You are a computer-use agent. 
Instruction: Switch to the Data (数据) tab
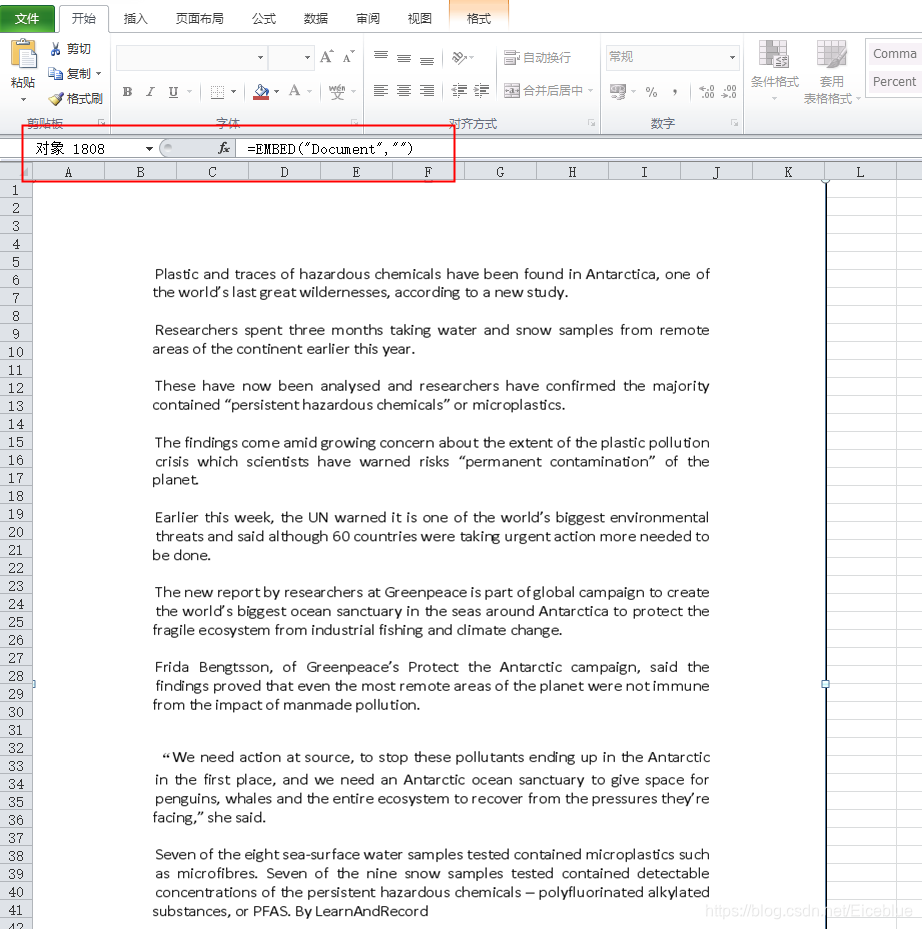coord(316,18)
